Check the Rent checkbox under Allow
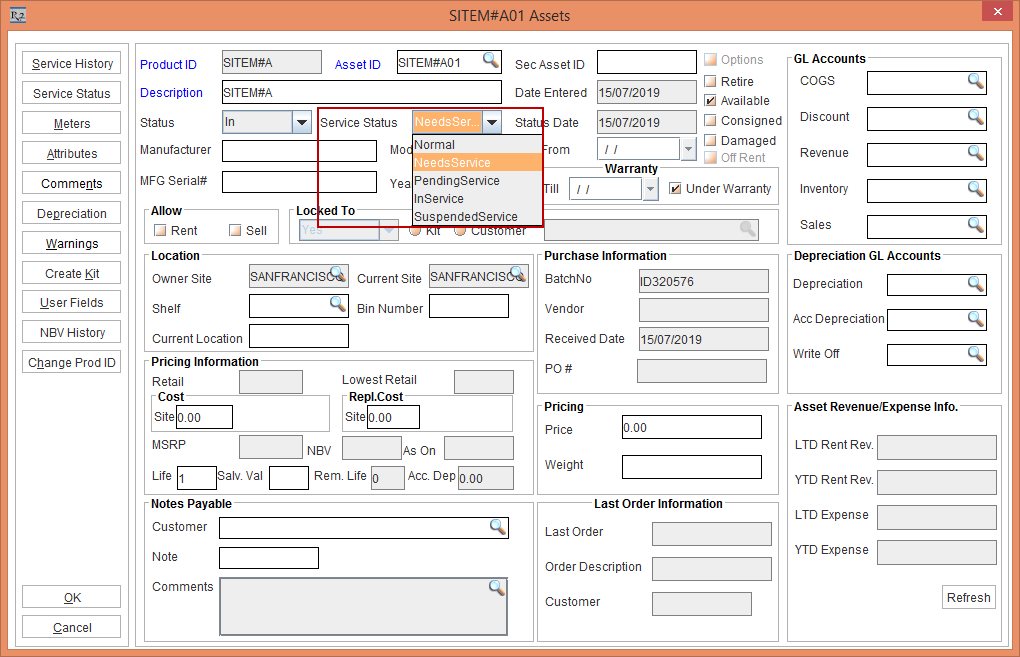1020x657 pixels. coord(160,230)
